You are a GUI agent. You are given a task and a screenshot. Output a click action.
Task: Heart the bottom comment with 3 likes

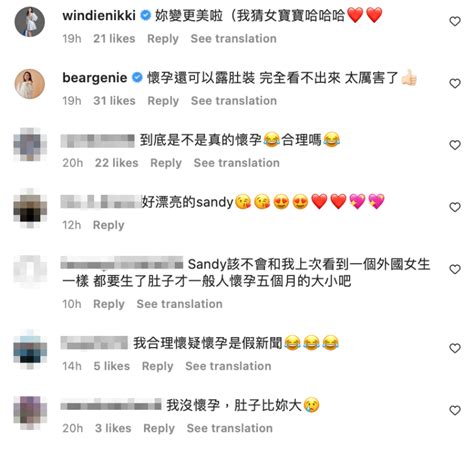[455, 410]
